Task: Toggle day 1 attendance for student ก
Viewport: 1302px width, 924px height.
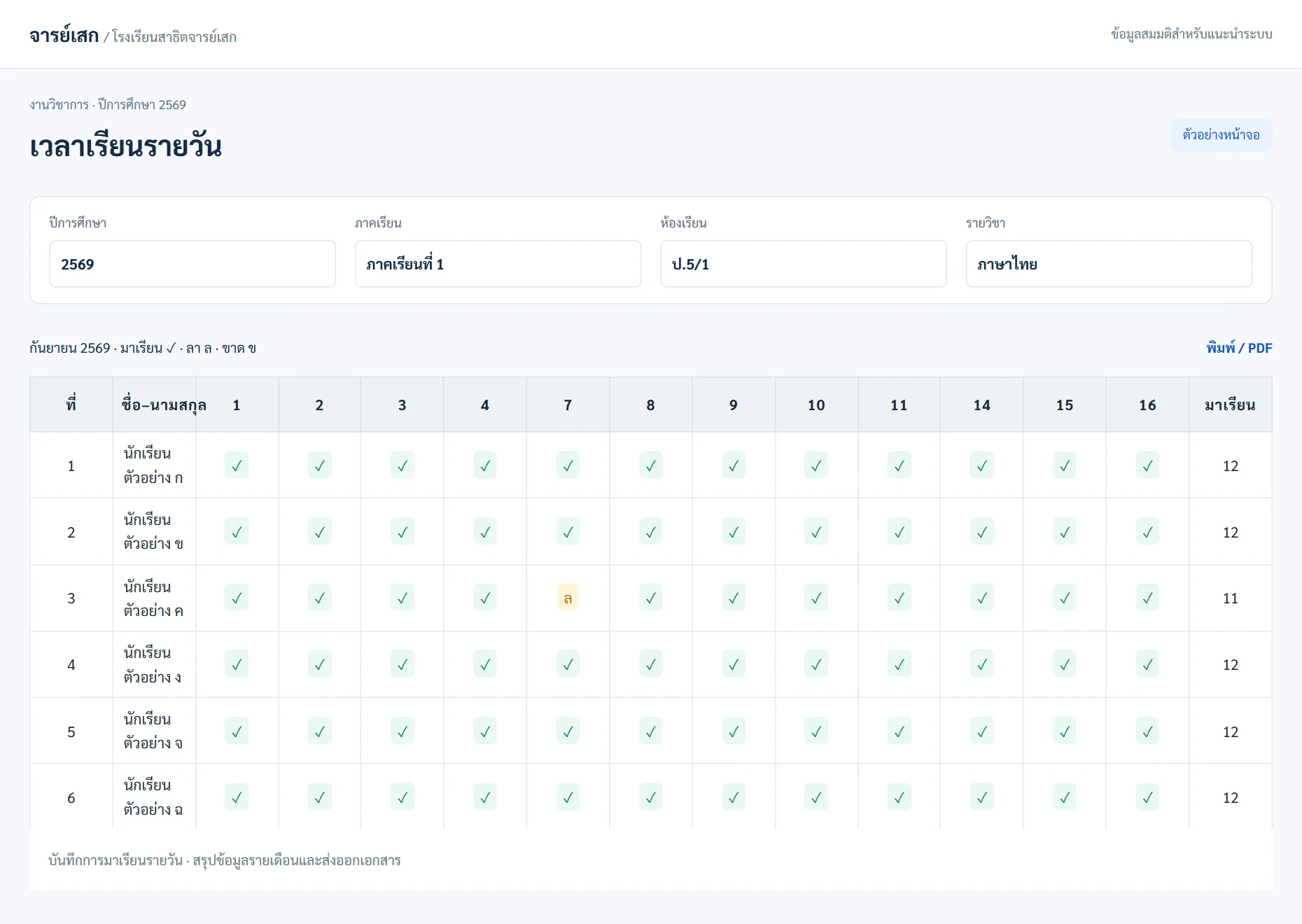Action: pyautogui.click(x=237, y=465)
